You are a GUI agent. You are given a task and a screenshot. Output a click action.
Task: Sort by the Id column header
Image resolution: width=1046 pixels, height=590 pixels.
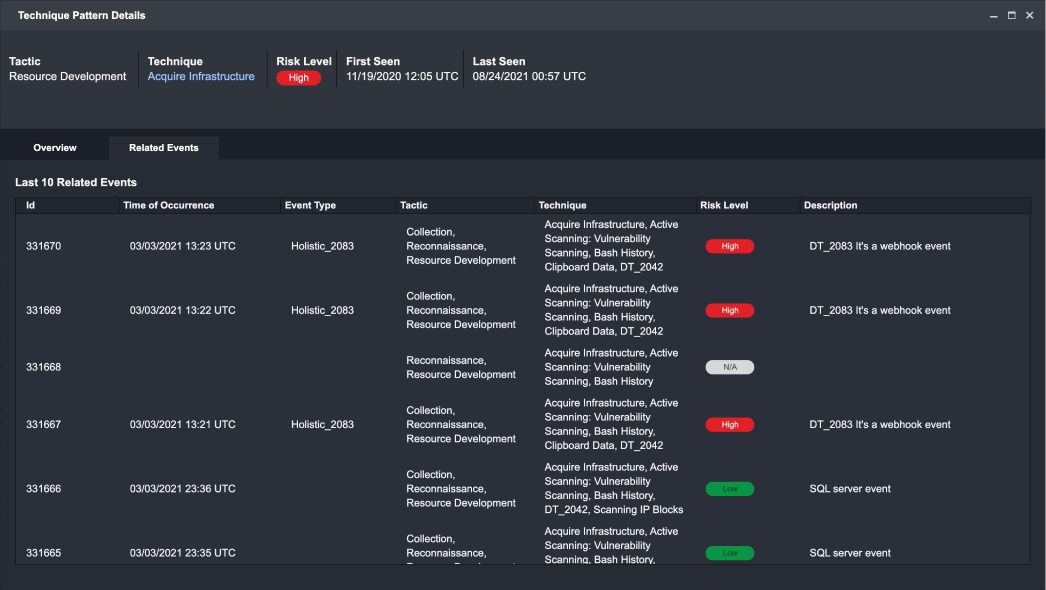coord(31,206)
